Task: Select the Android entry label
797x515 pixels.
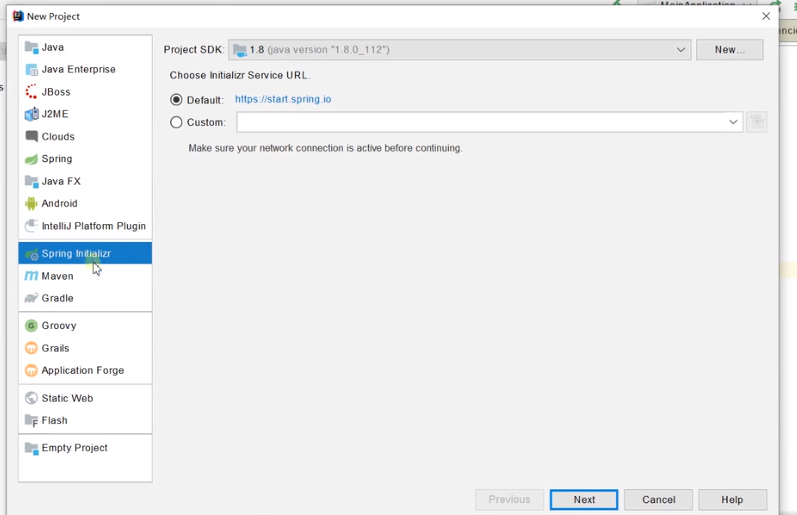Action: (59, 203)
